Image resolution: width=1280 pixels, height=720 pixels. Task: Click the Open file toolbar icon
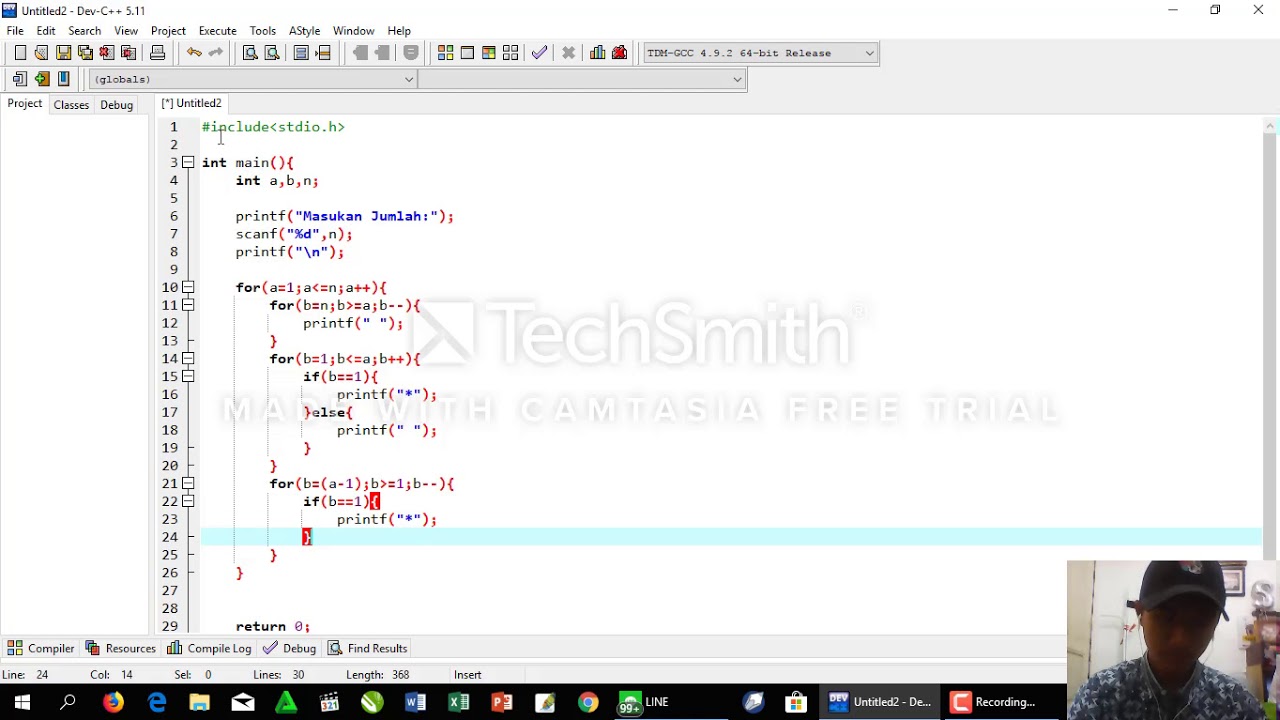pos(41,53)
